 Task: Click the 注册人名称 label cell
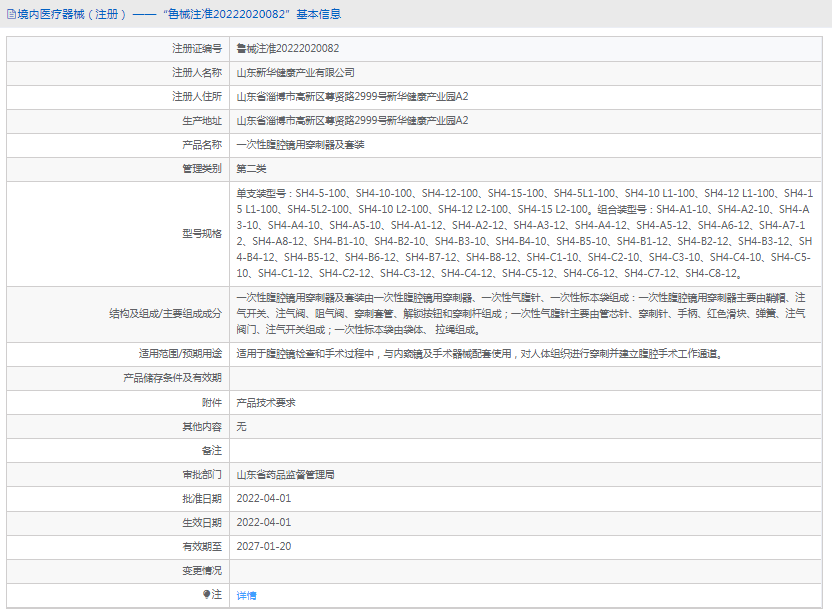(x=118, y=73)
